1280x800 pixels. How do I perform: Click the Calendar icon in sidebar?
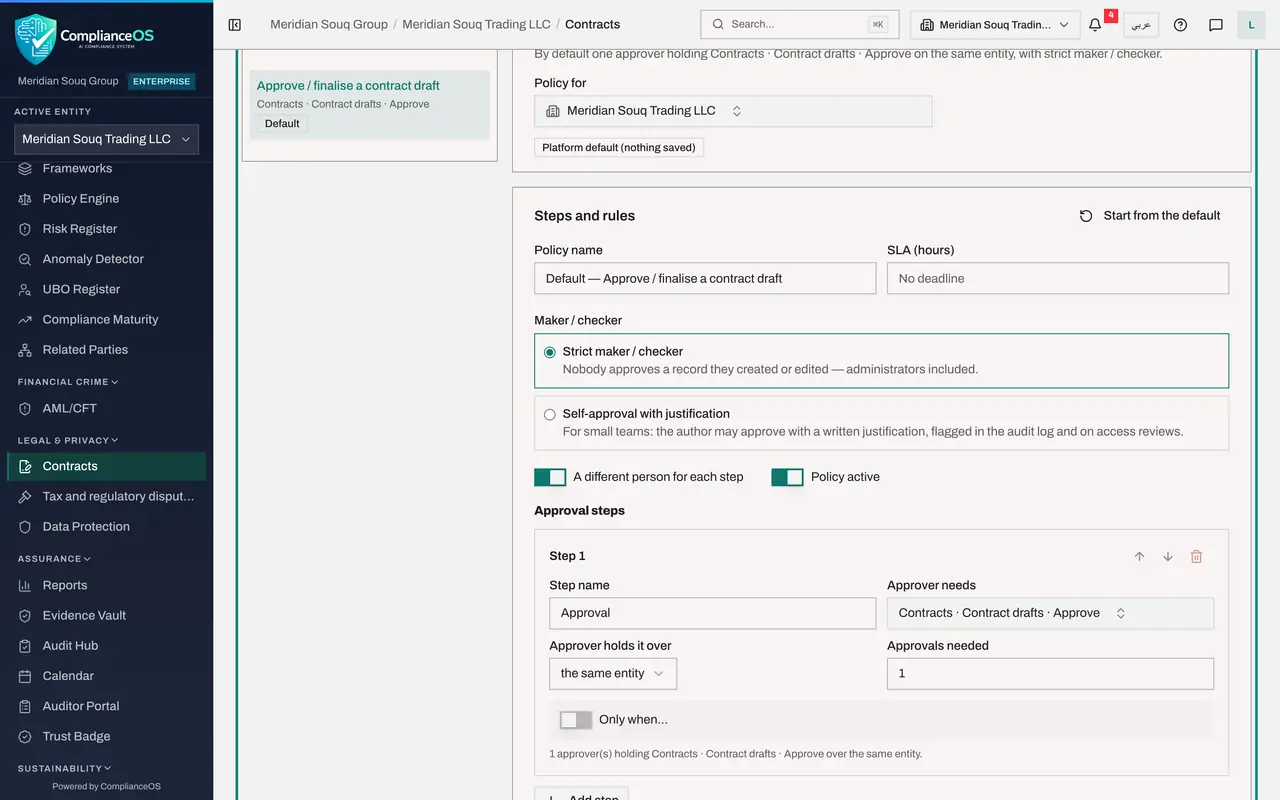25,676
